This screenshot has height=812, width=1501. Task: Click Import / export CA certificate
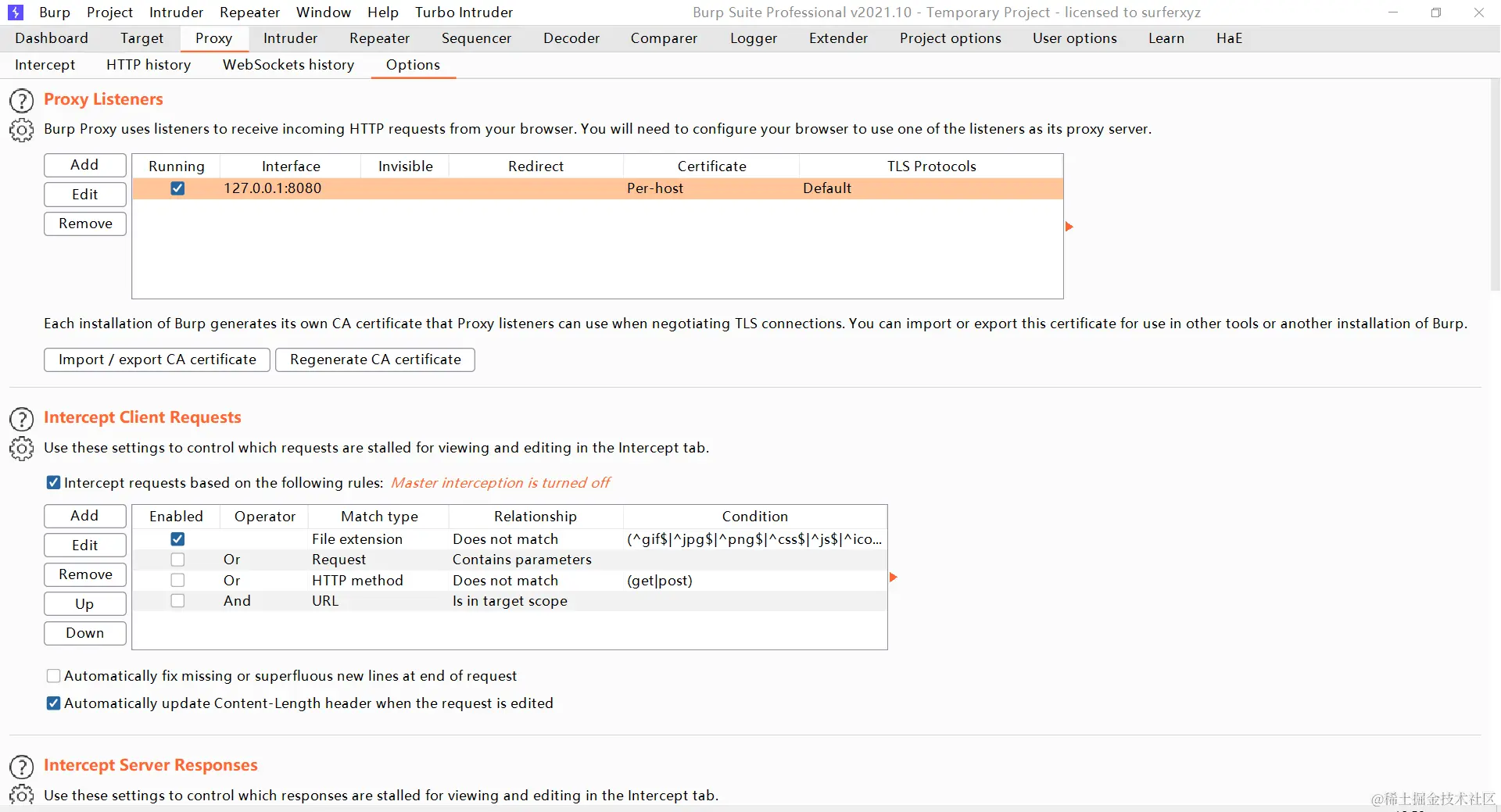coord(157,359)
